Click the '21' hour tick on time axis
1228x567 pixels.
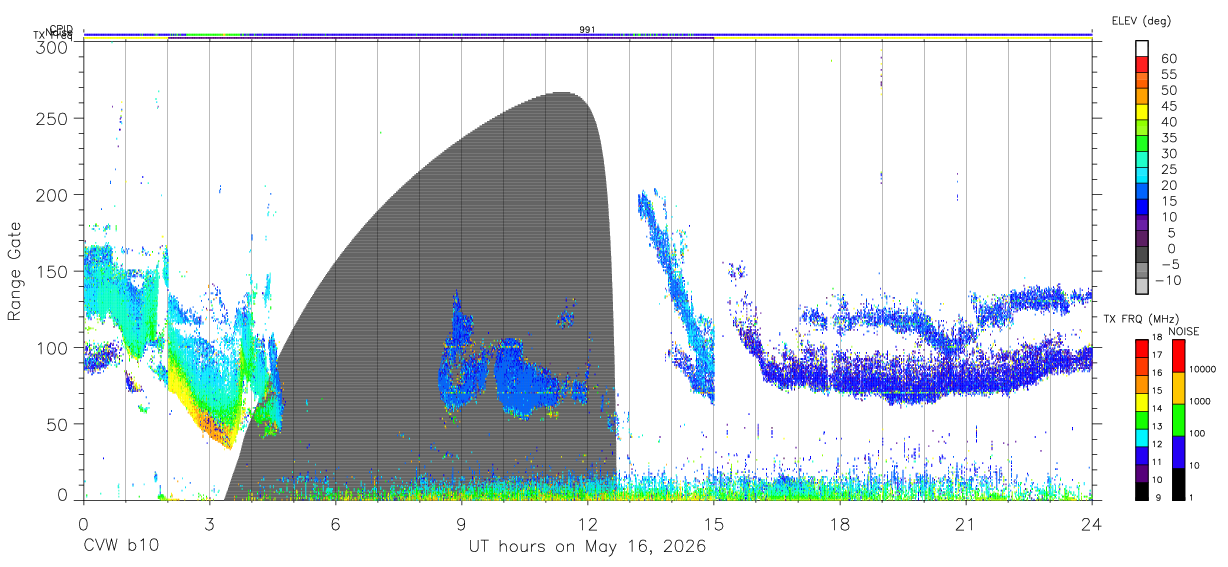[x=965, y=524]
